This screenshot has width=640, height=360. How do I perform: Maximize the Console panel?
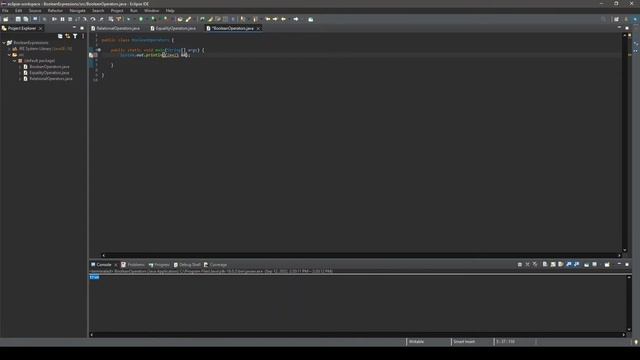click(627, 264)
